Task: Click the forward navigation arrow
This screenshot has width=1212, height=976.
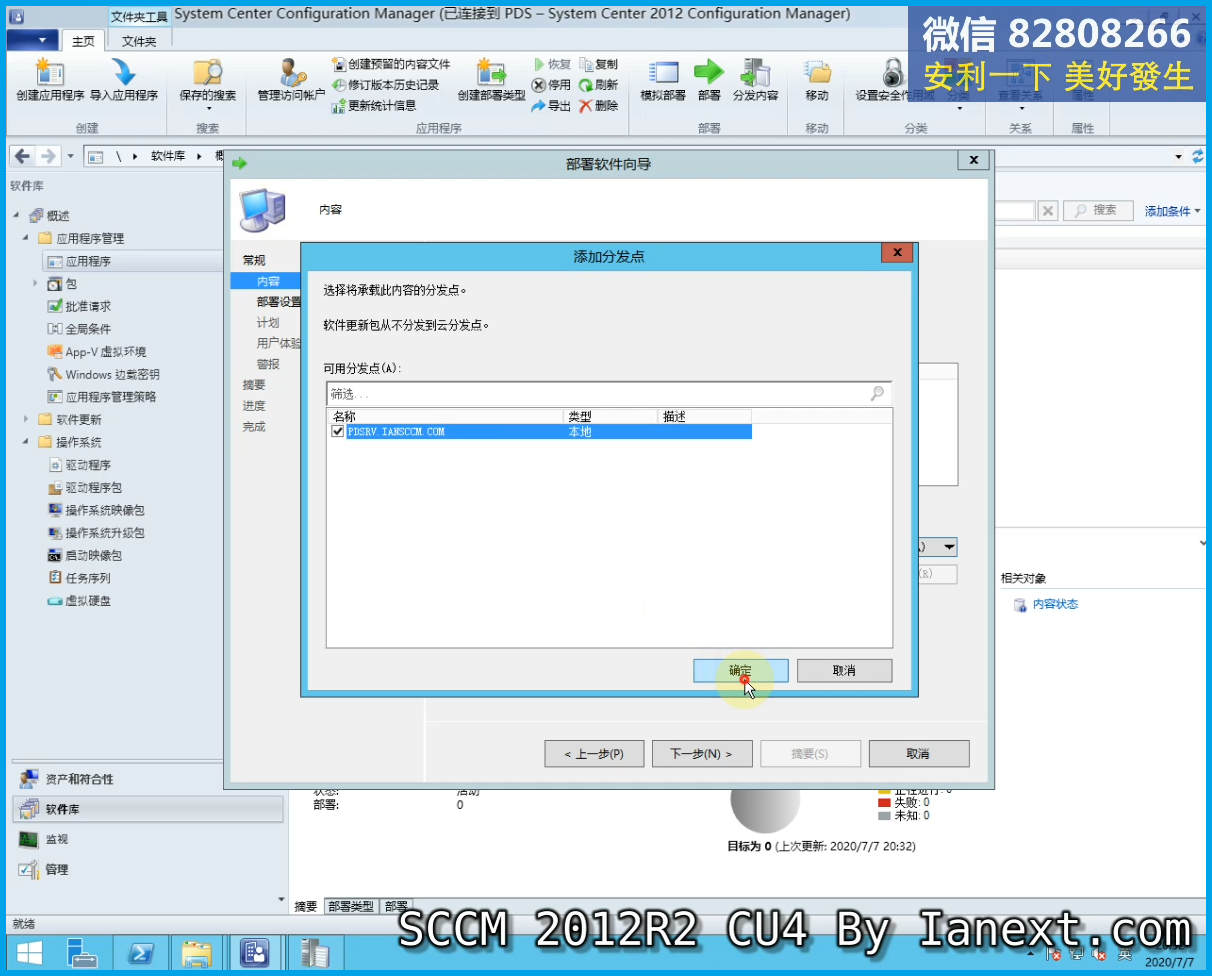Action: click(47, 156)
